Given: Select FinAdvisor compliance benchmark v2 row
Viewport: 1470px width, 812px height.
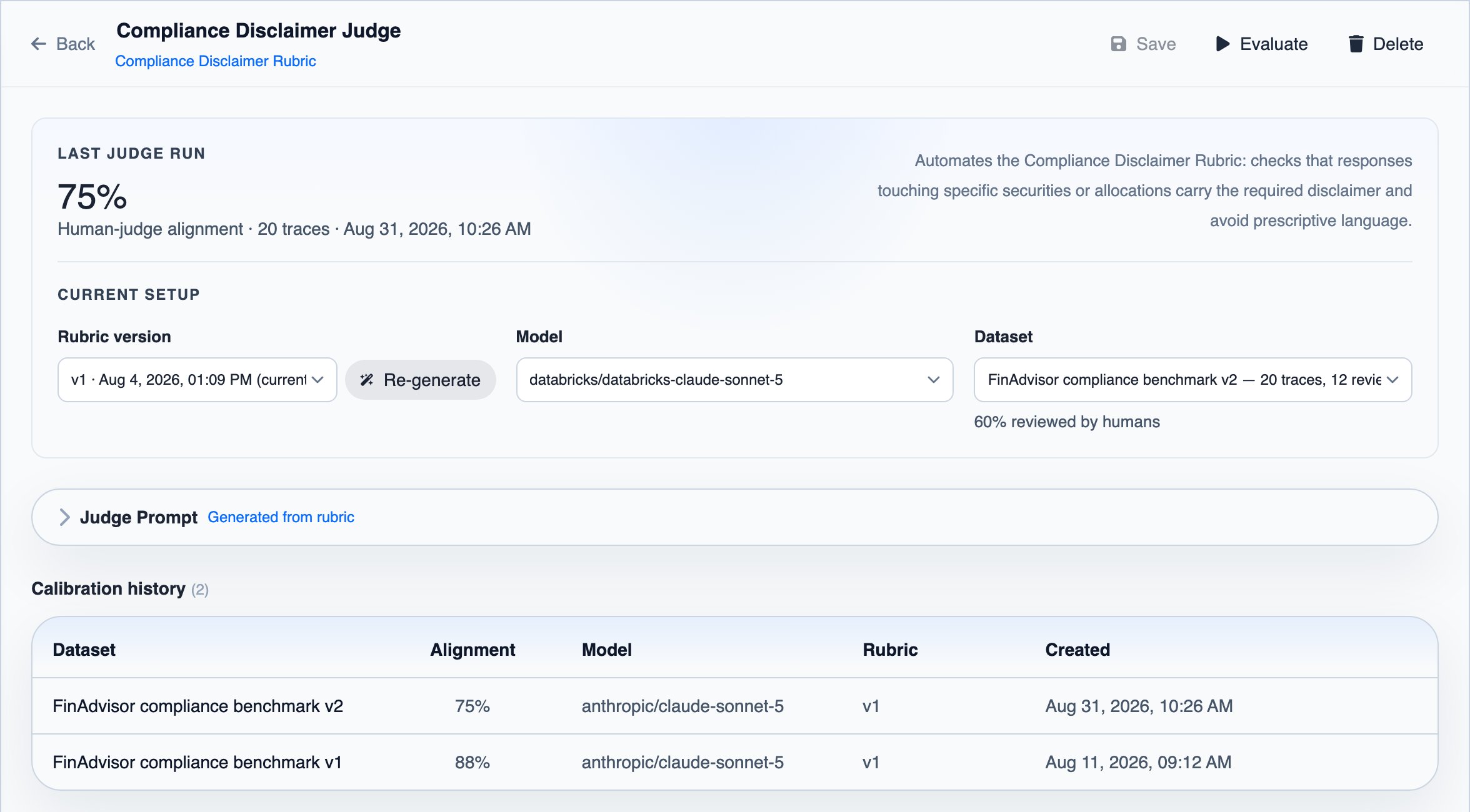Looking at the screenshot, I should 734,706.
